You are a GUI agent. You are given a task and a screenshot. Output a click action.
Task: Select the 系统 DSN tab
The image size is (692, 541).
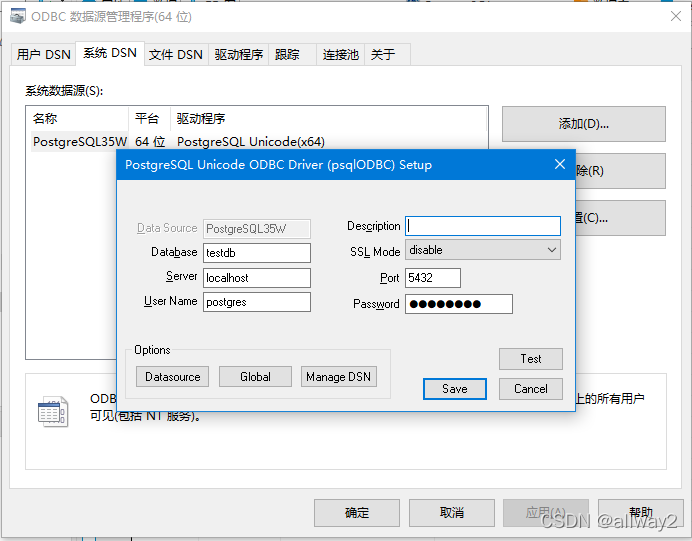(110, 53)
